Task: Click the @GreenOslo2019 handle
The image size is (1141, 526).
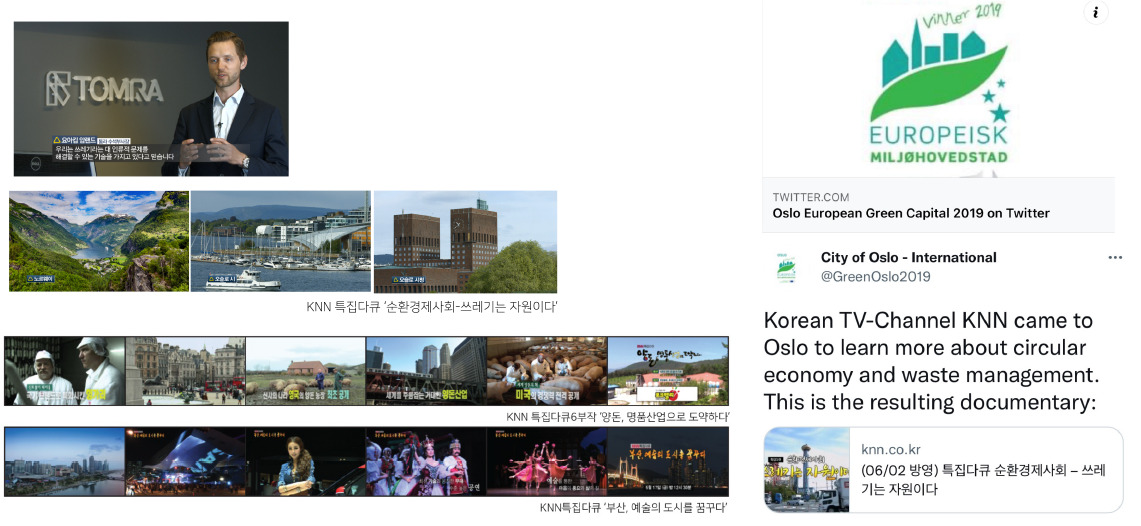Action: [875, 276]
